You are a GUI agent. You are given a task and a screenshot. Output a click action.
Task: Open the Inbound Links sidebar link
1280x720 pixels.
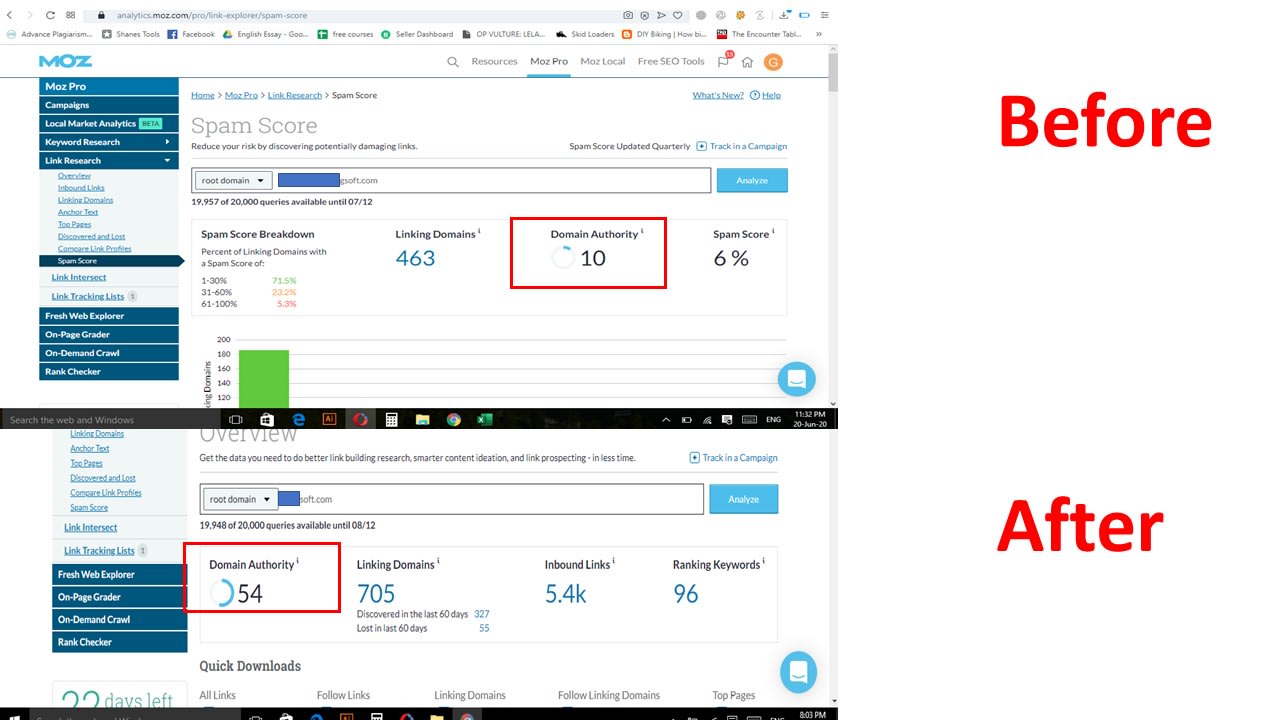tap(81, 188)
